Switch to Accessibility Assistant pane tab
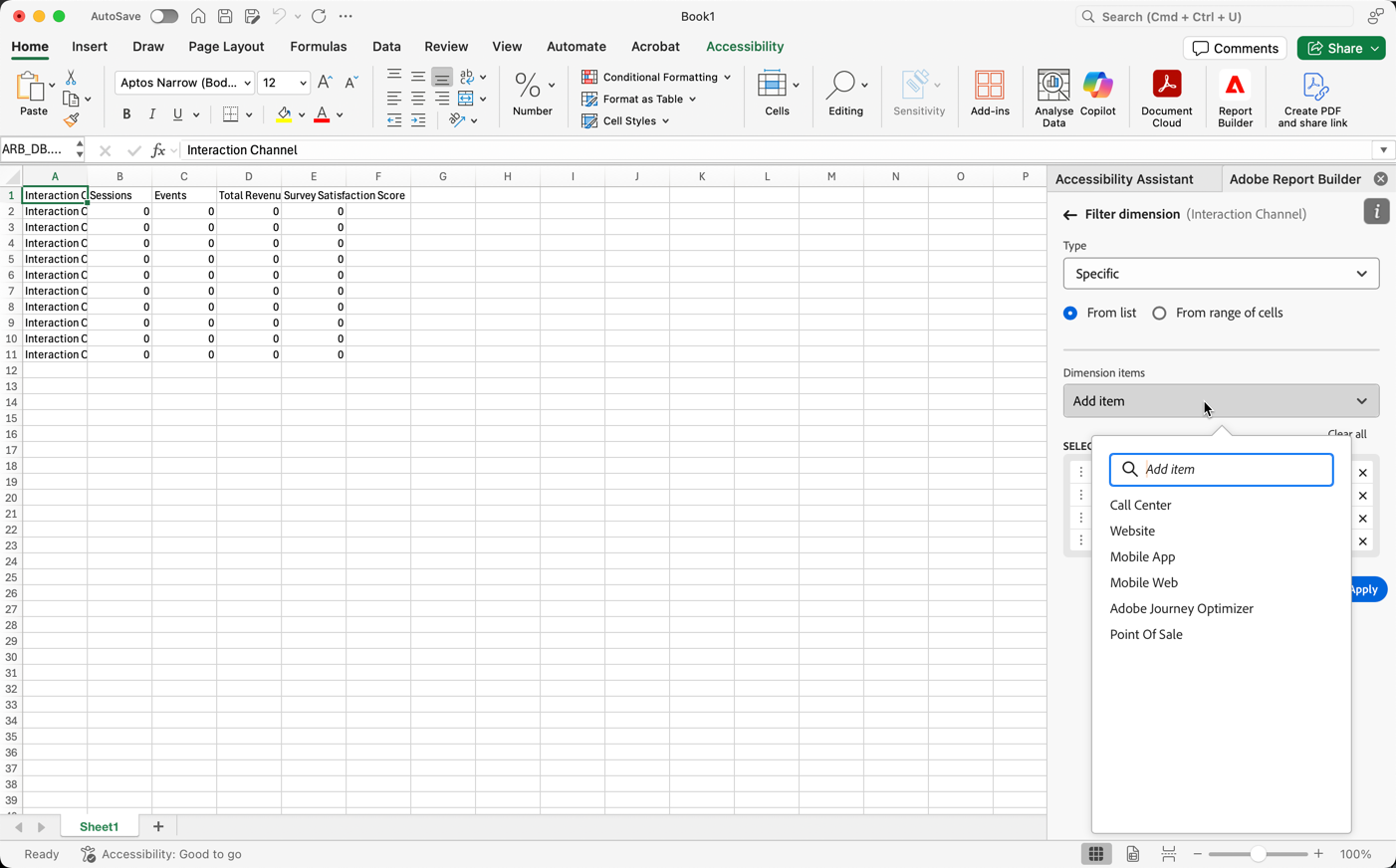Image resolution: width=1396 pixels, height=868 pixels. click(x=1124, y=179)
